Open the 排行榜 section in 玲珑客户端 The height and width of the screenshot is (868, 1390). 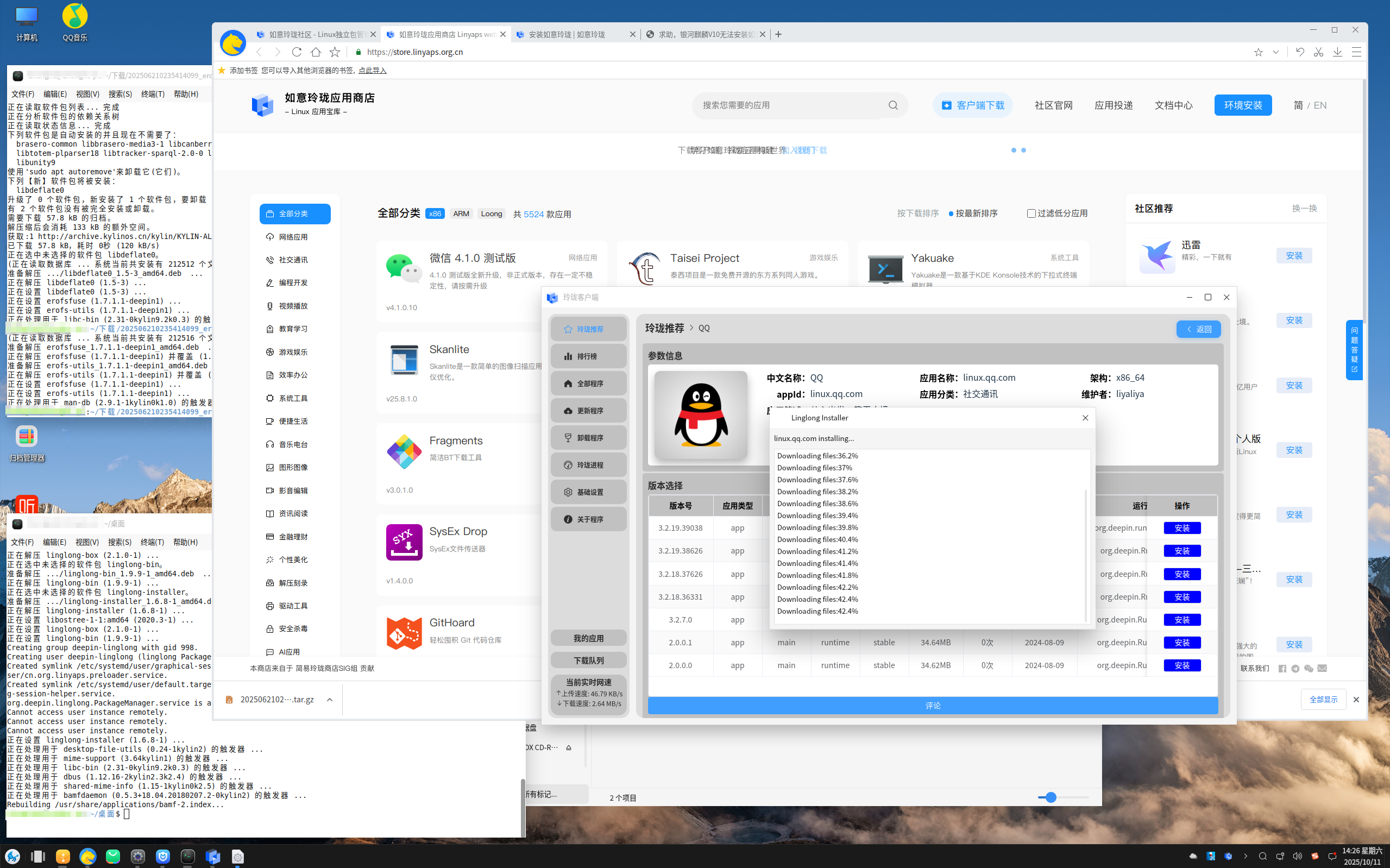pyautogui.click(x=588, y=356)
